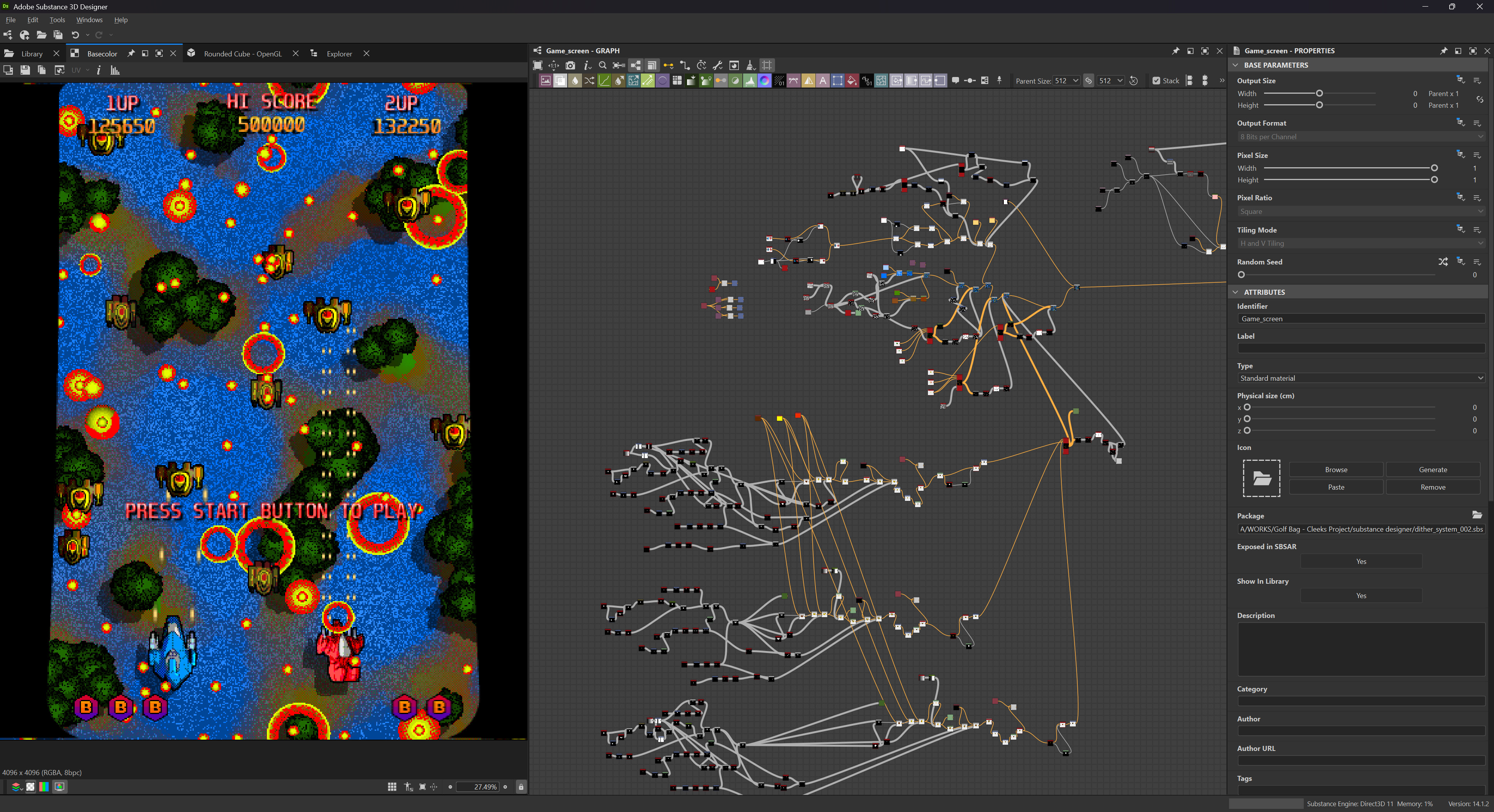Open the Windows menu
1494x812 pixels.
pyautogui.click(x=89, y=20)
